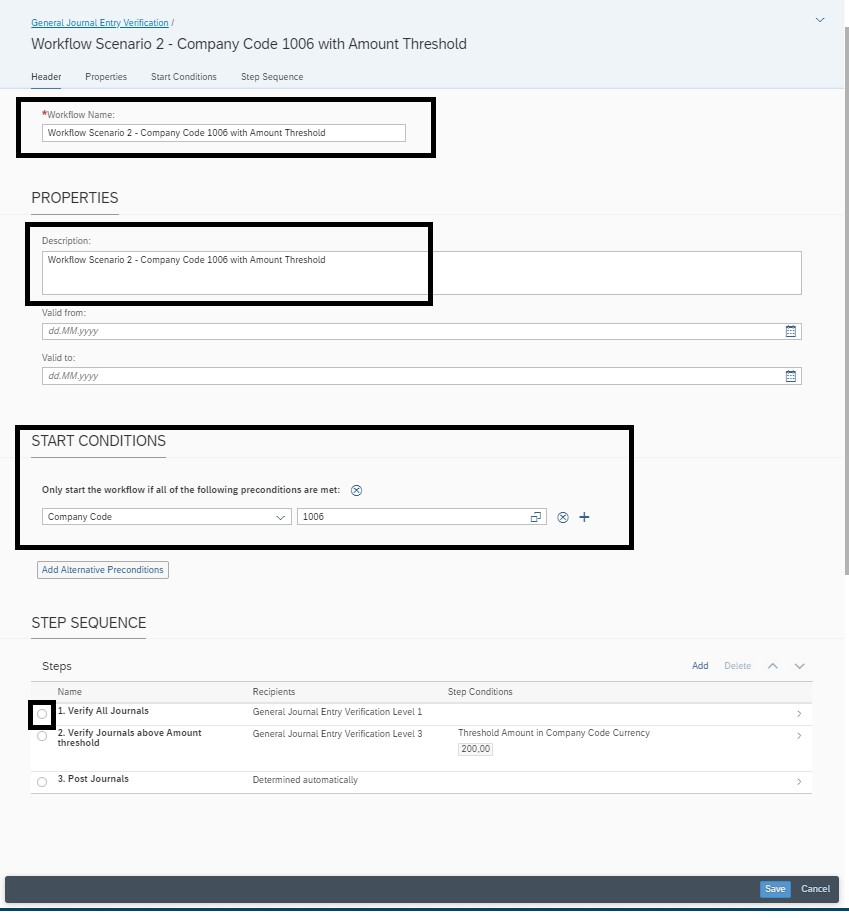Switch to the Properties tab

[106, 77]
